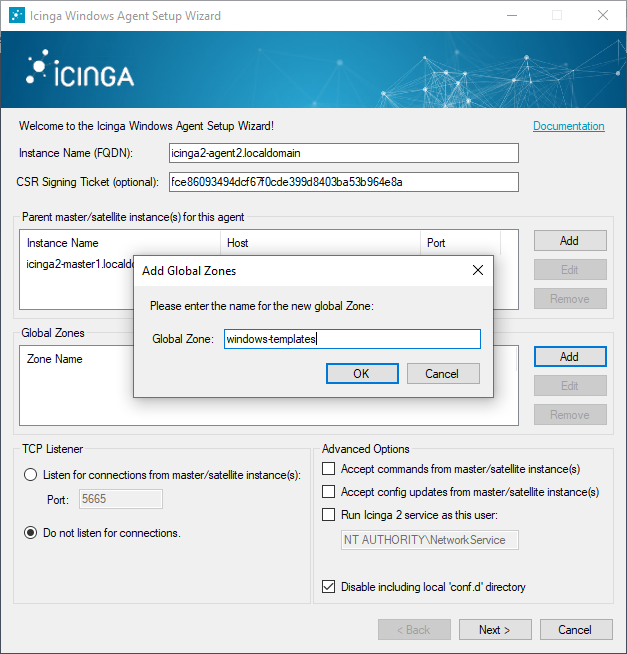The height and width of the screenshot is (654, 627).
Task: Cancel the Add Global Zones dialog
Action: (x=443, y=373)
